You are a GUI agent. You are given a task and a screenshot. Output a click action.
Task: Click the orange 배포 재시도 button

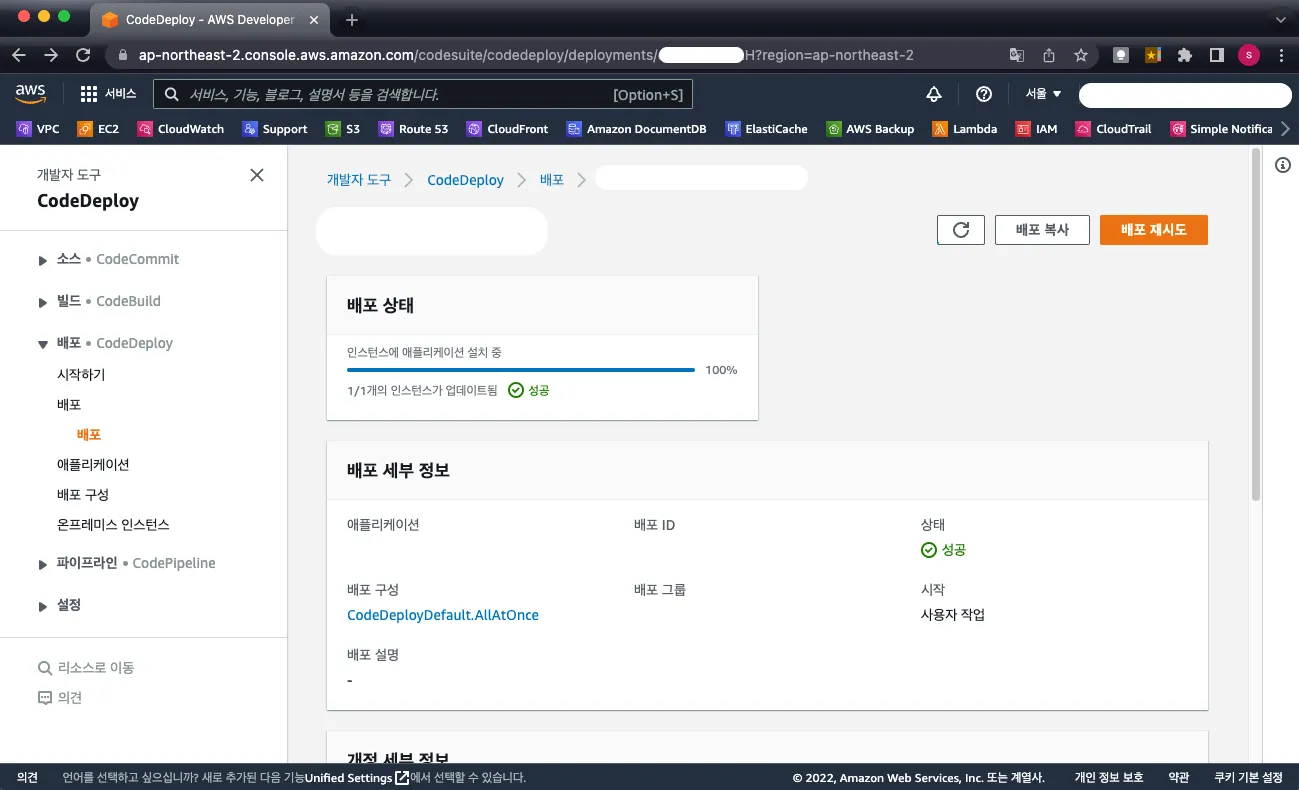pyautogui.click(x=1154, y=230)
